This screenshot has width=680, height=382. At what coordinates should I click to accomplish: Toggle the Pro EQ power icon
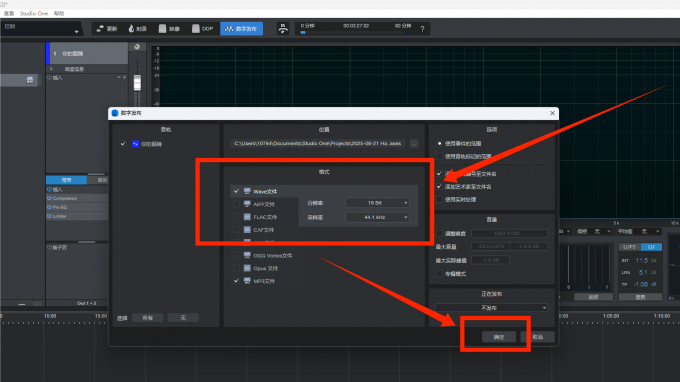tap(49, 207)
